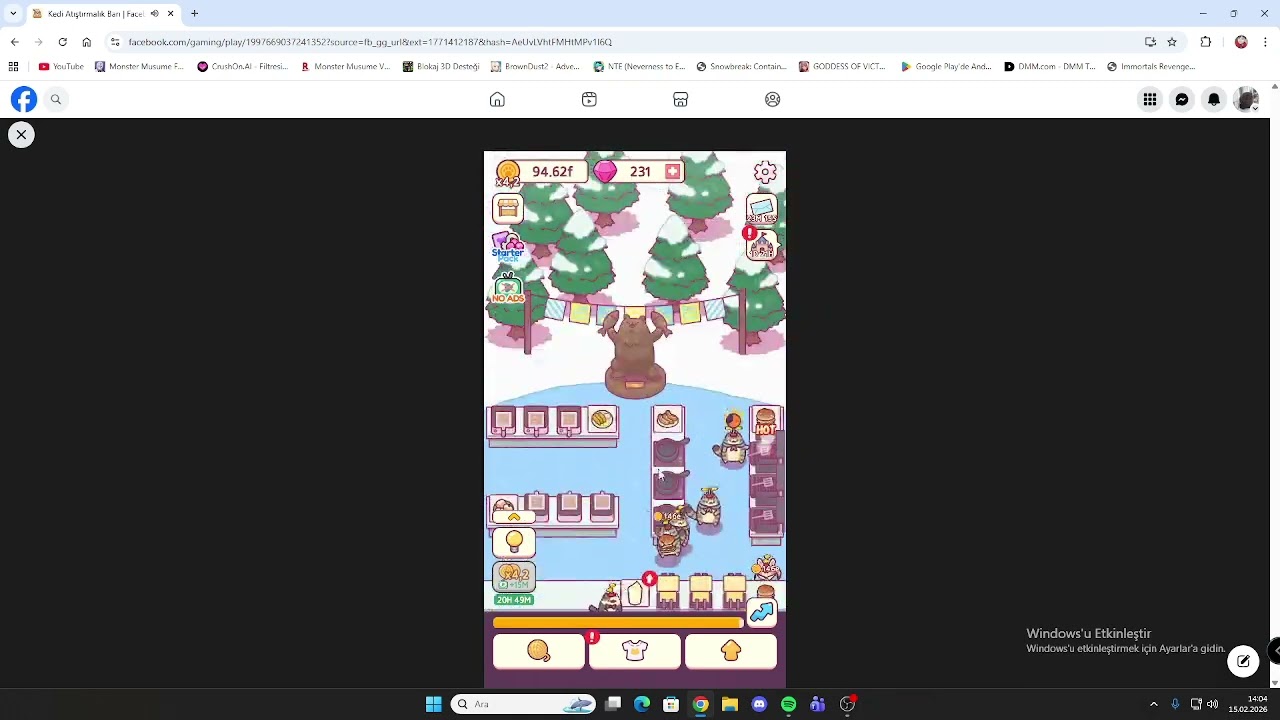Viewport: 1280px width, 720px height.
Task: Expand the small up-chevron panel above the lightbulb
Action: (514, 518)
